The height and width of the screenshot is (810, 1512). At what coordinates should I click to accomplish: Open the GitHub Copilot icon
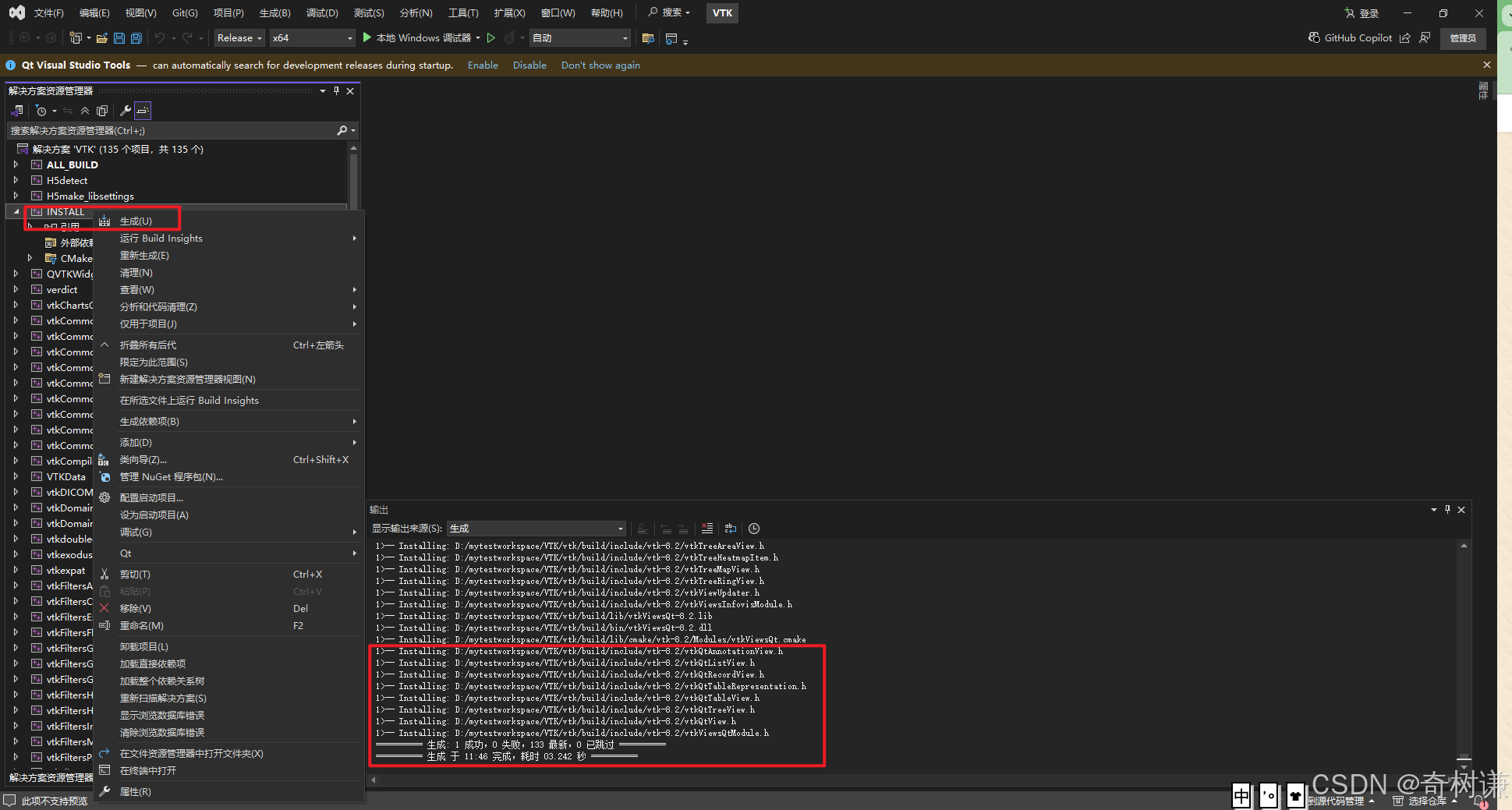click(x=1314, y=37)
